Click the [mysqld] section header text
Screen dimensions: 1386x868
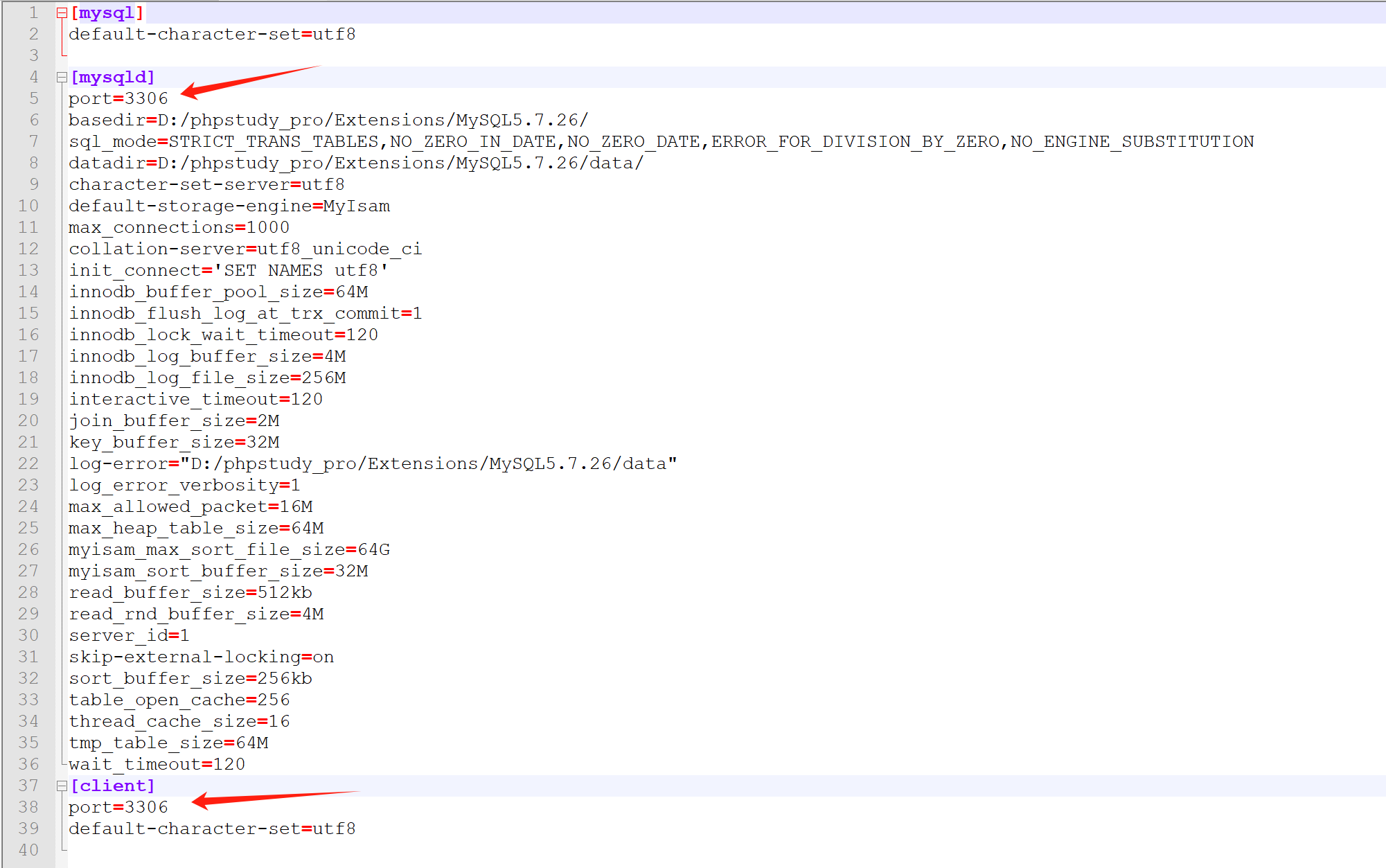click(112, 77)
